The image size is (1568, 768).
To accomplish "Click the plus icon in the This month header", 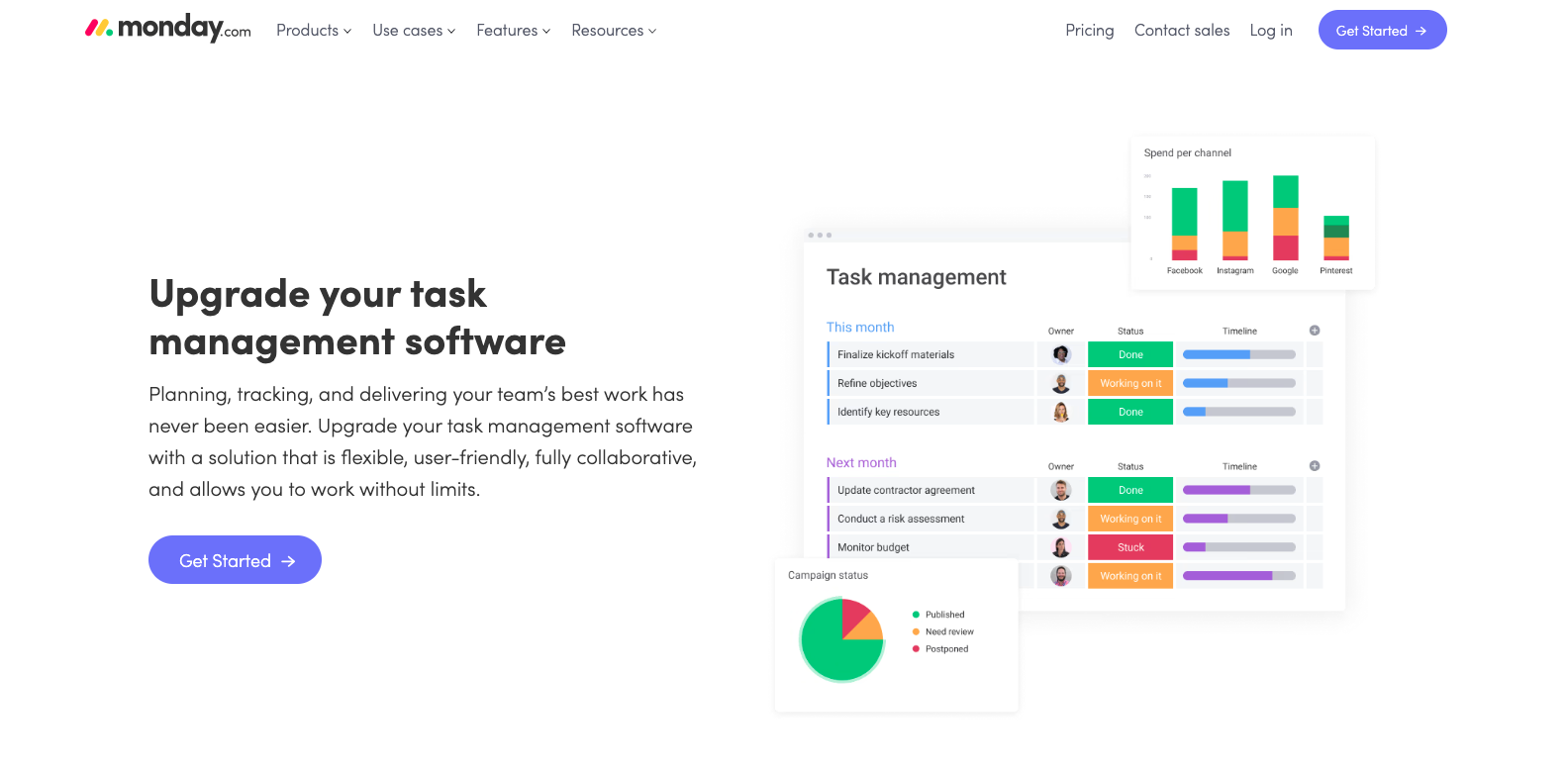I will [x=1315, y=331].
